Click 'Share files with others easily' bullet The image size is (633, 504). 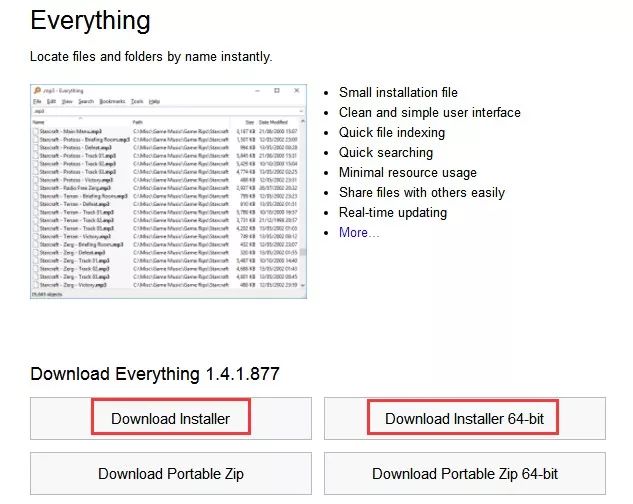[422, 193]
